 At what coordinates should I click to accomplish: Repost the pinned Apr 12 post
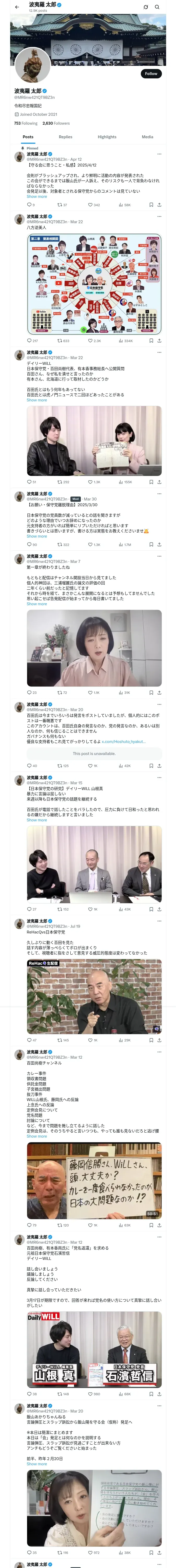pos(62,205)
